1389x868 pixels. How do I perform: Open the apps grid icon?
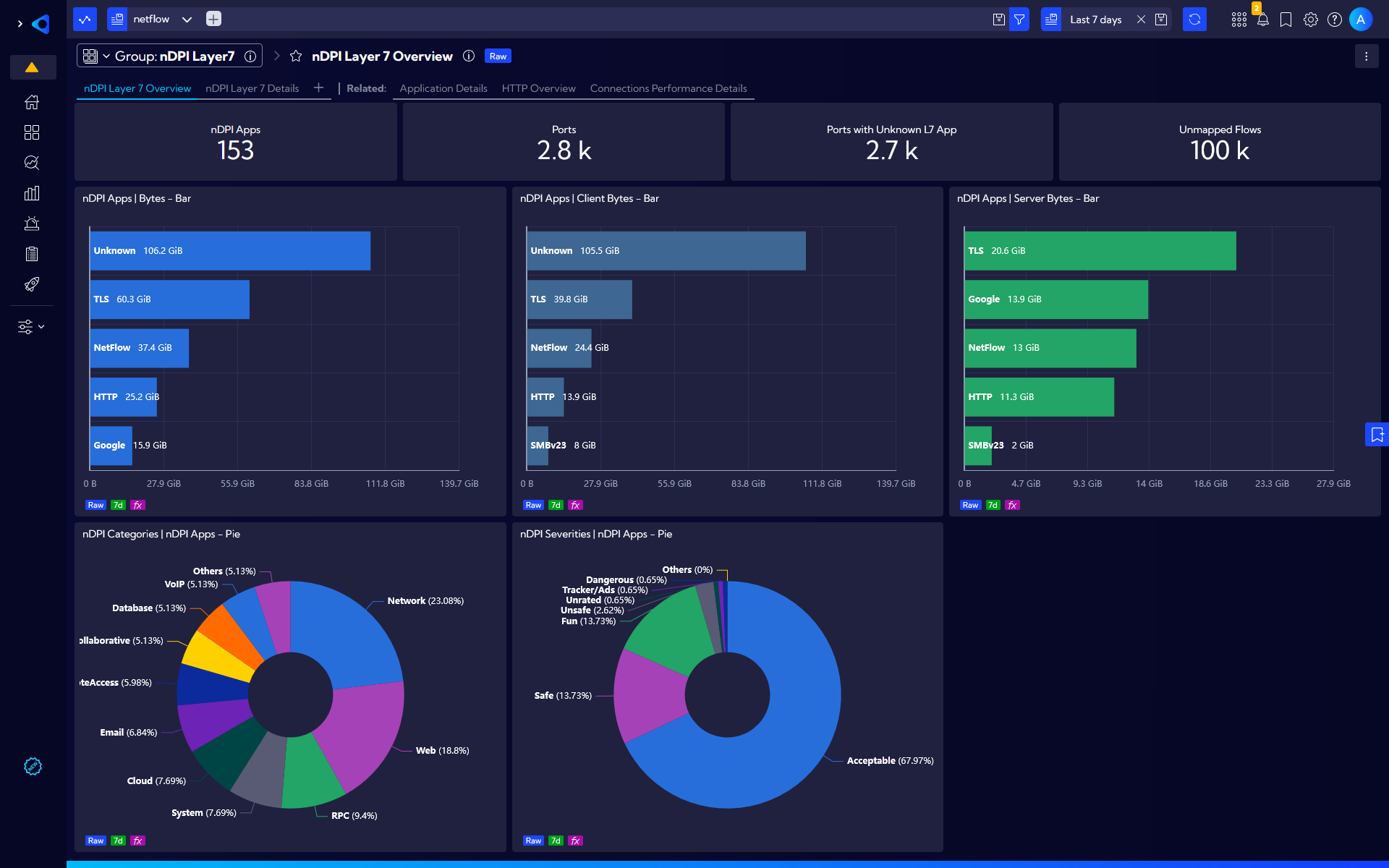click(1239, 20)
